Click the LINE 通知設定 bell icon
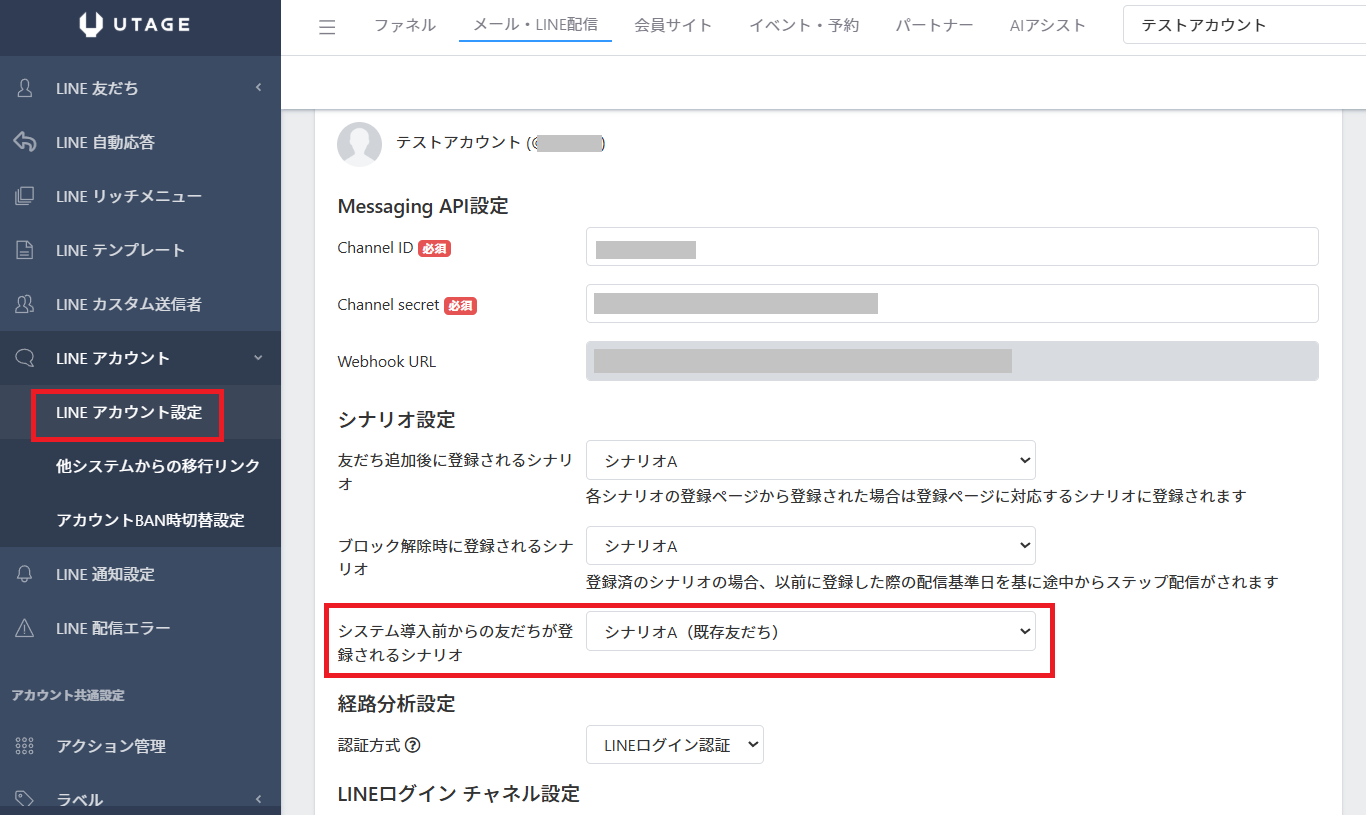Viewport: 1366px width, 815px height. pyautogui.click(x=26, y=574)
